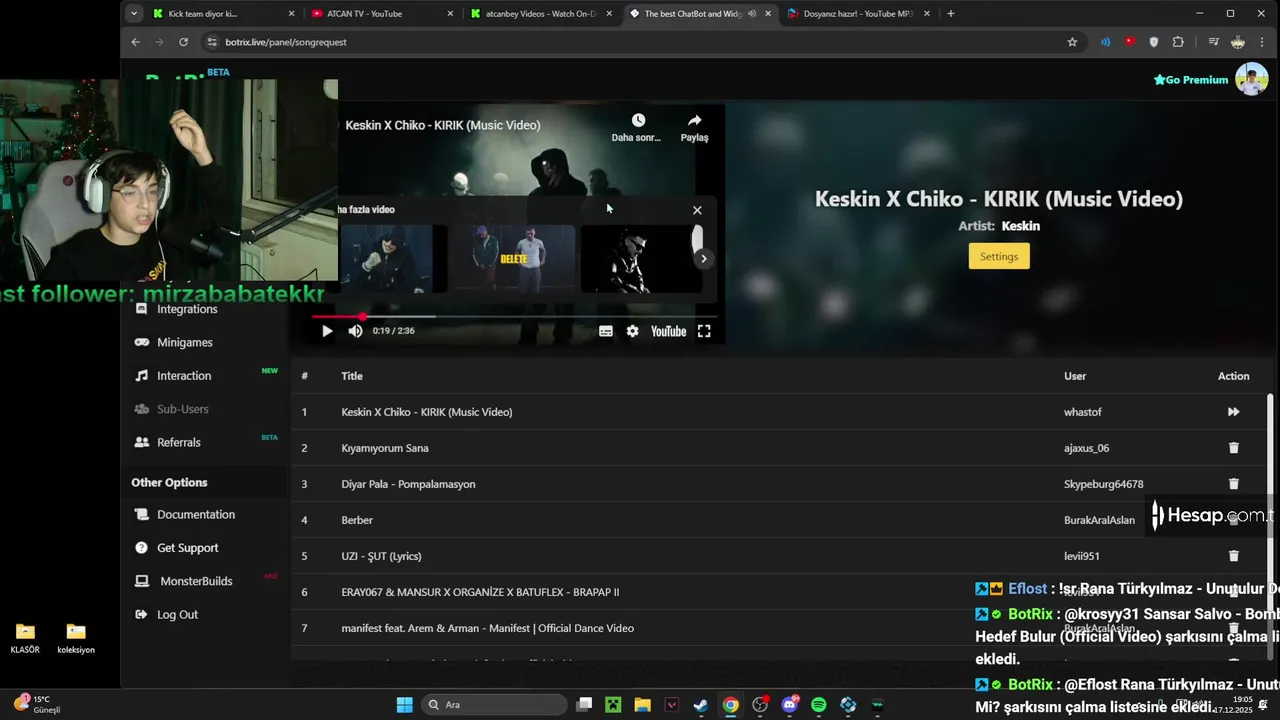The width and height of the screenshot is (1280, 720).
Task: Click the Title column header
Action: tap(352, 376)
